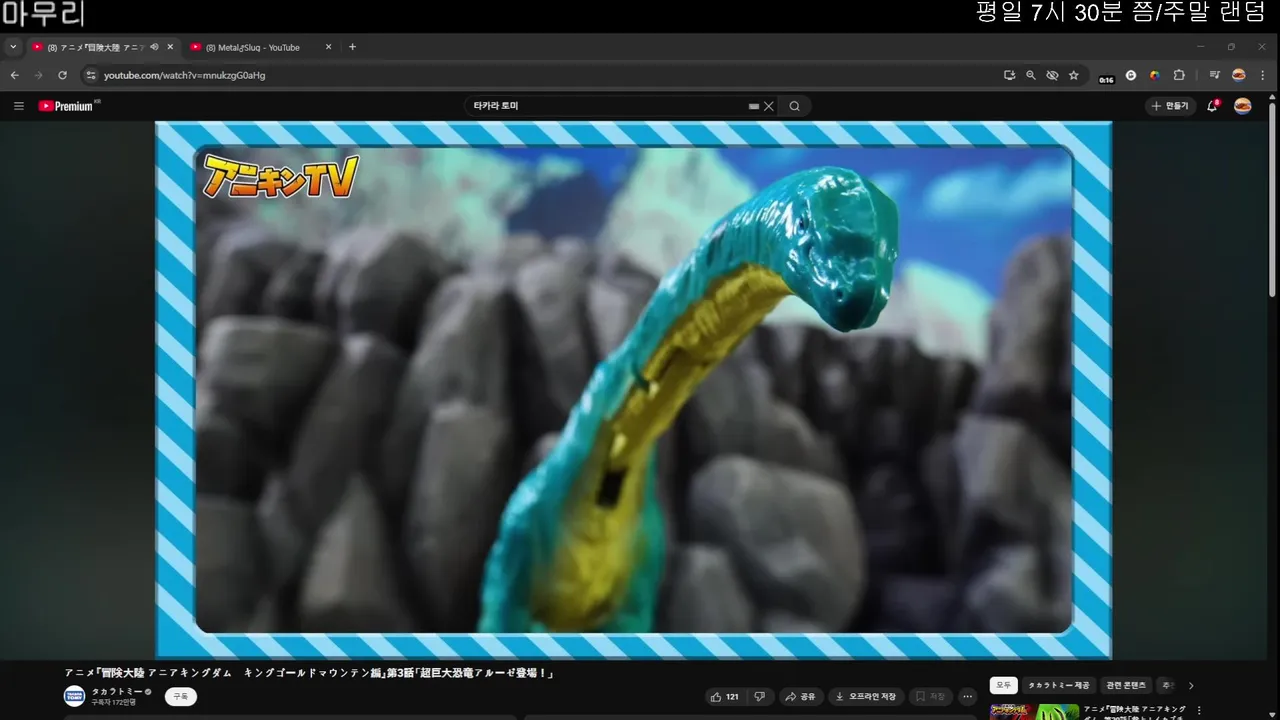The width and height of the screenshot is (1280, 720).
Task: Mute the tab via speaker icon
Action: tap(154, 47)
